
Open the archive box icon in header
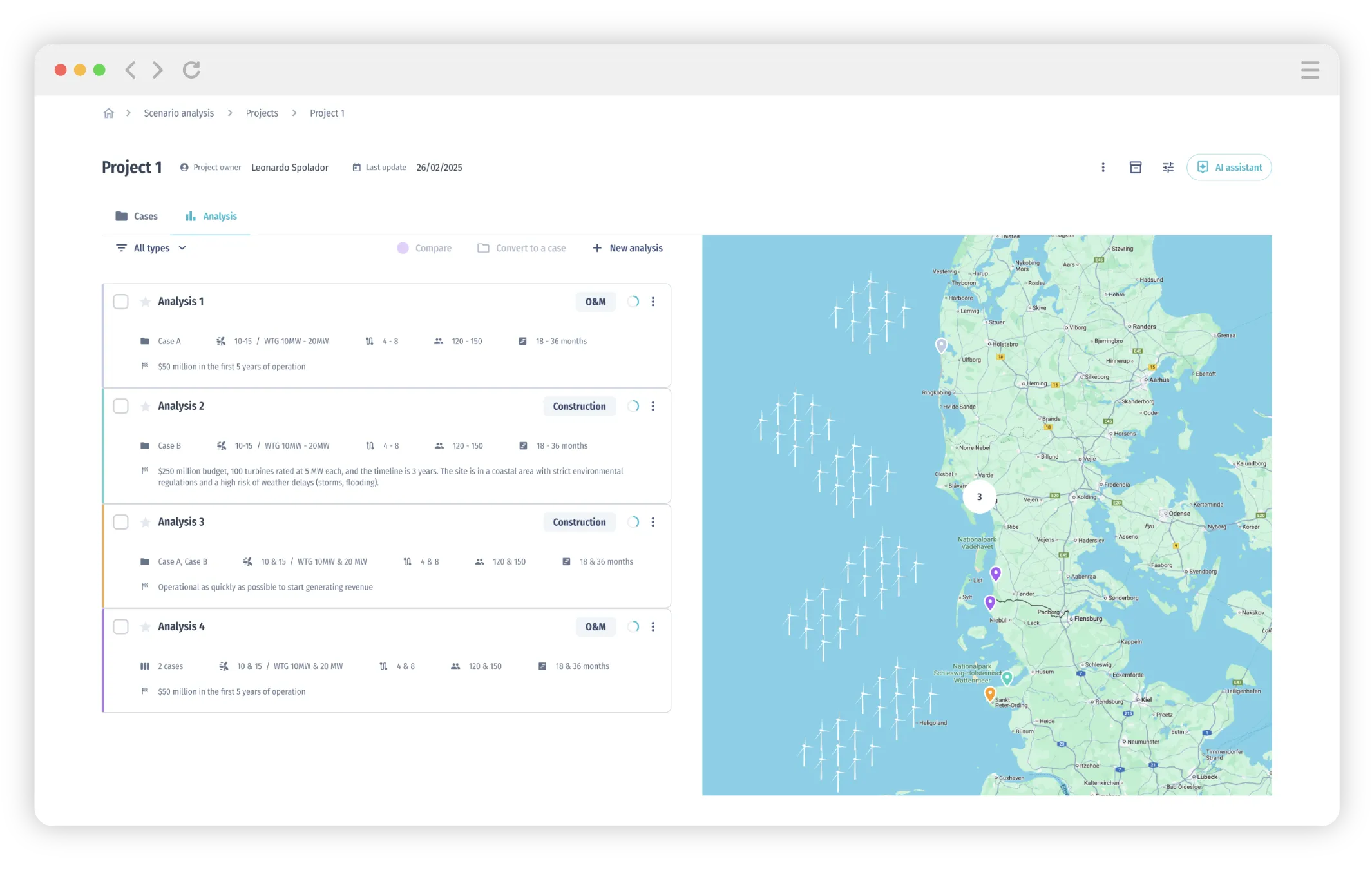(x=1135, y=168)
